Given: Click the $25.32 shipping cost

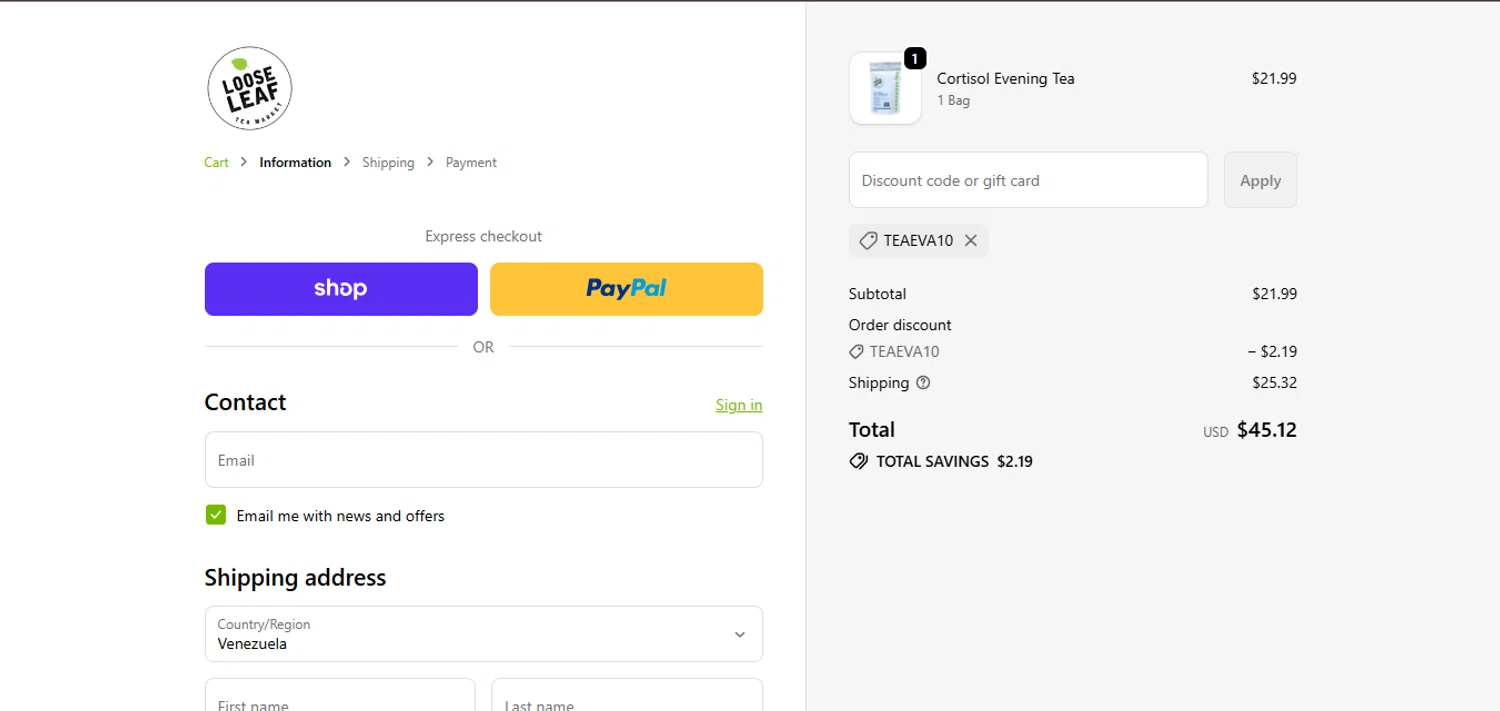Looking at the screenshot, I should click(1274, 383).
